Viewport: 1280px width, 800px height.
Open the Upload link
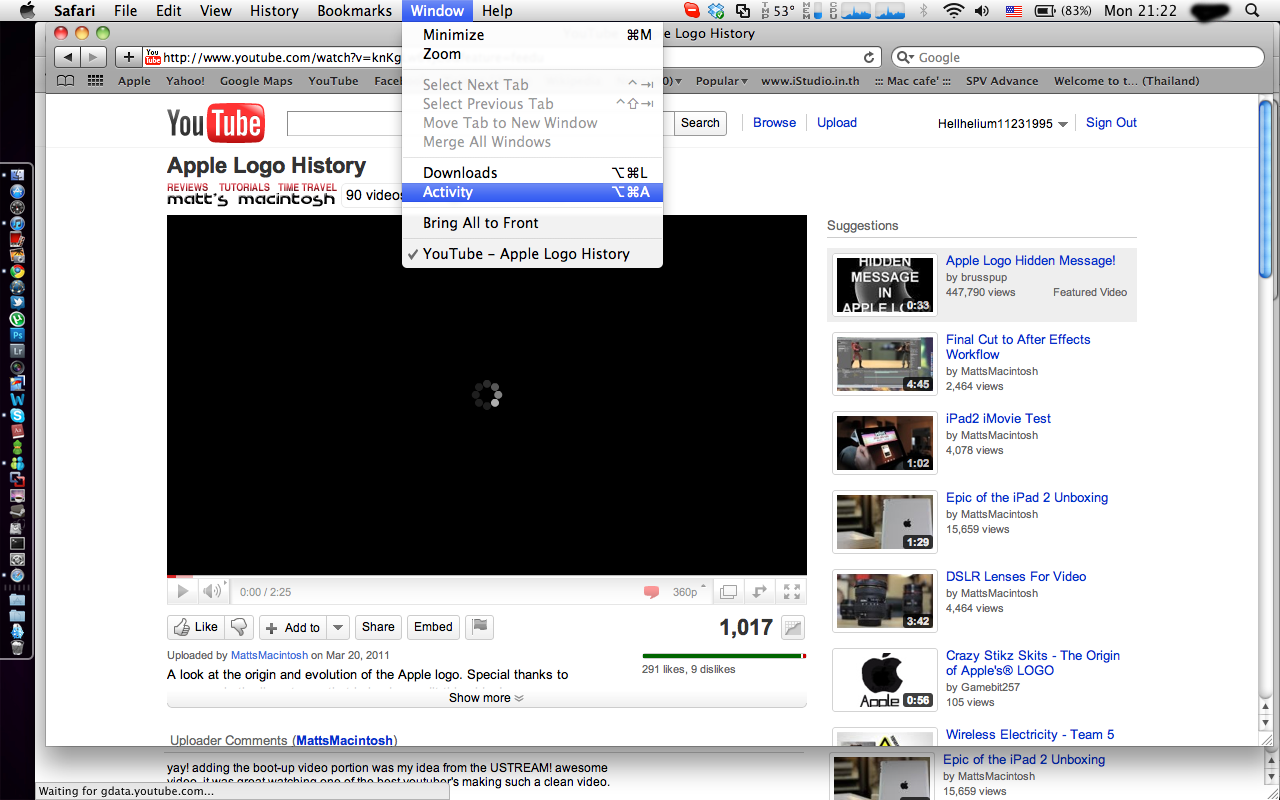[x=837, y=123]
